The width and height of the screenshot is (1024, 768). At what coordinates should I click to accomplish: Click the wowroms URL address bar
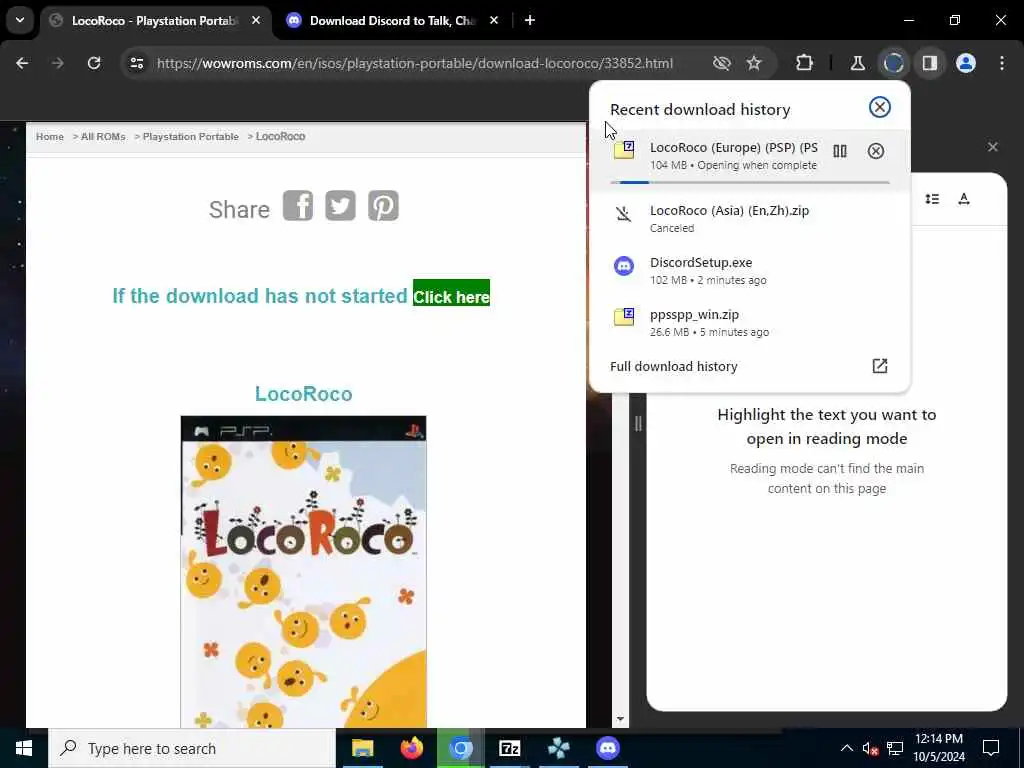coord(415,63)
